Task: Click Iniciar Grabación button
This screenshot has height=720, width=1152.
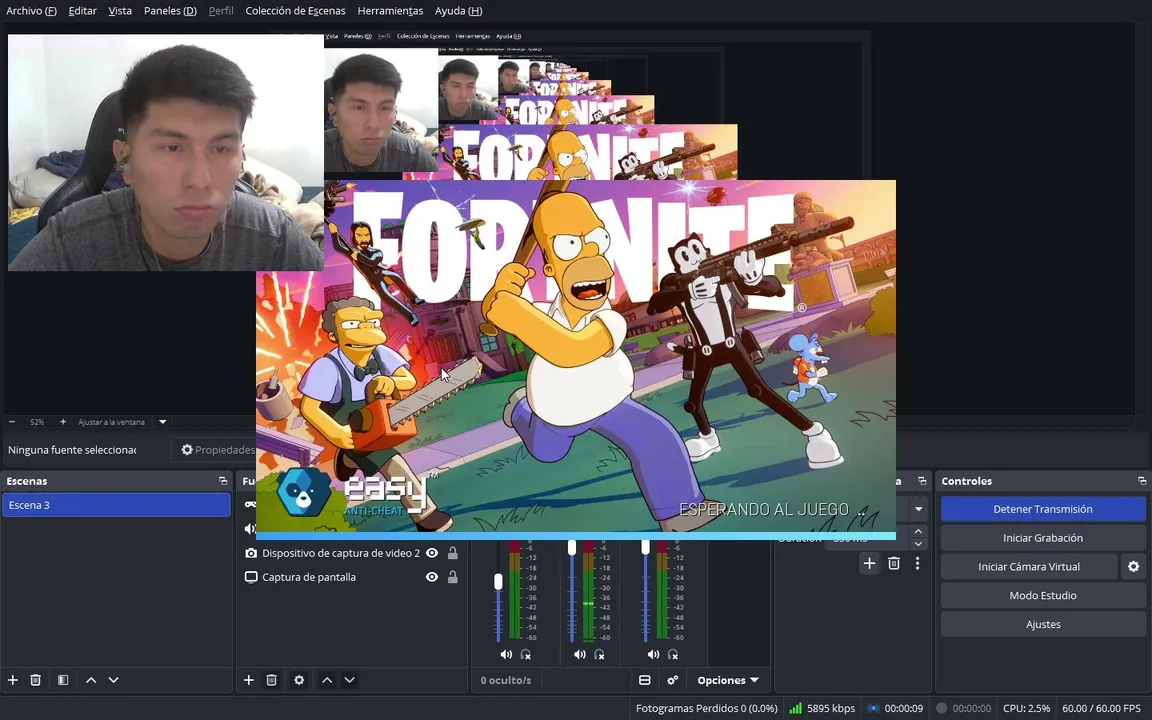Action: click(1043, 538)
